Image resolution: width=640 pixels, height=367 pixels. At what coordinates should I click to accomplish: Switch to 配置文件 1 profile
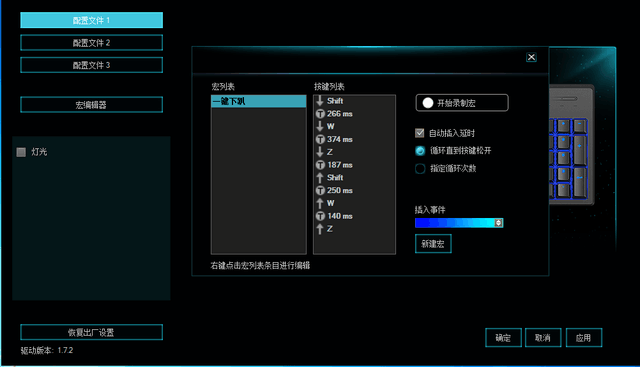pos(91,20)
